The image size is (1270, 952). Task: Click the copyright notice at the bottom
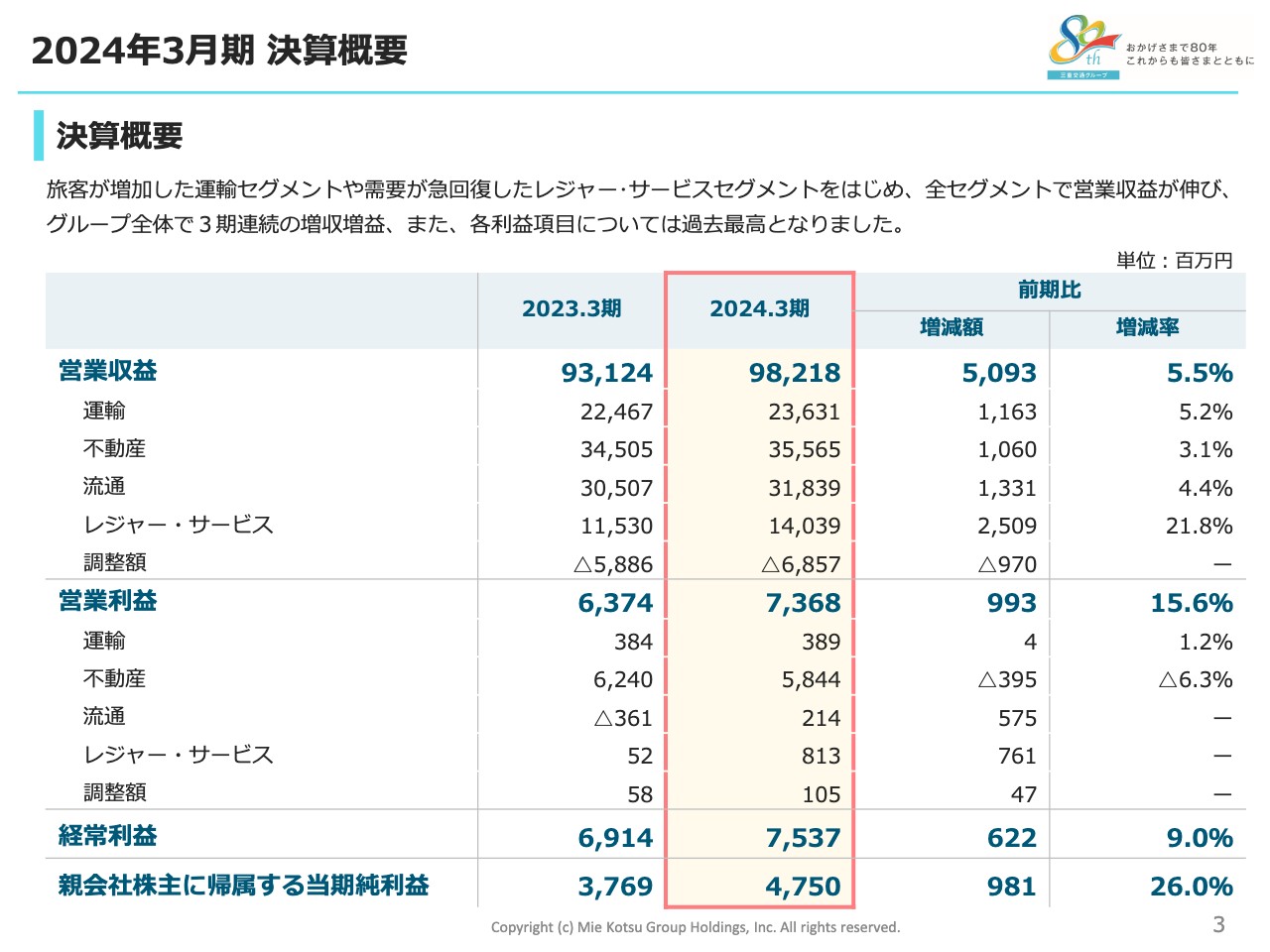point(695,927)
